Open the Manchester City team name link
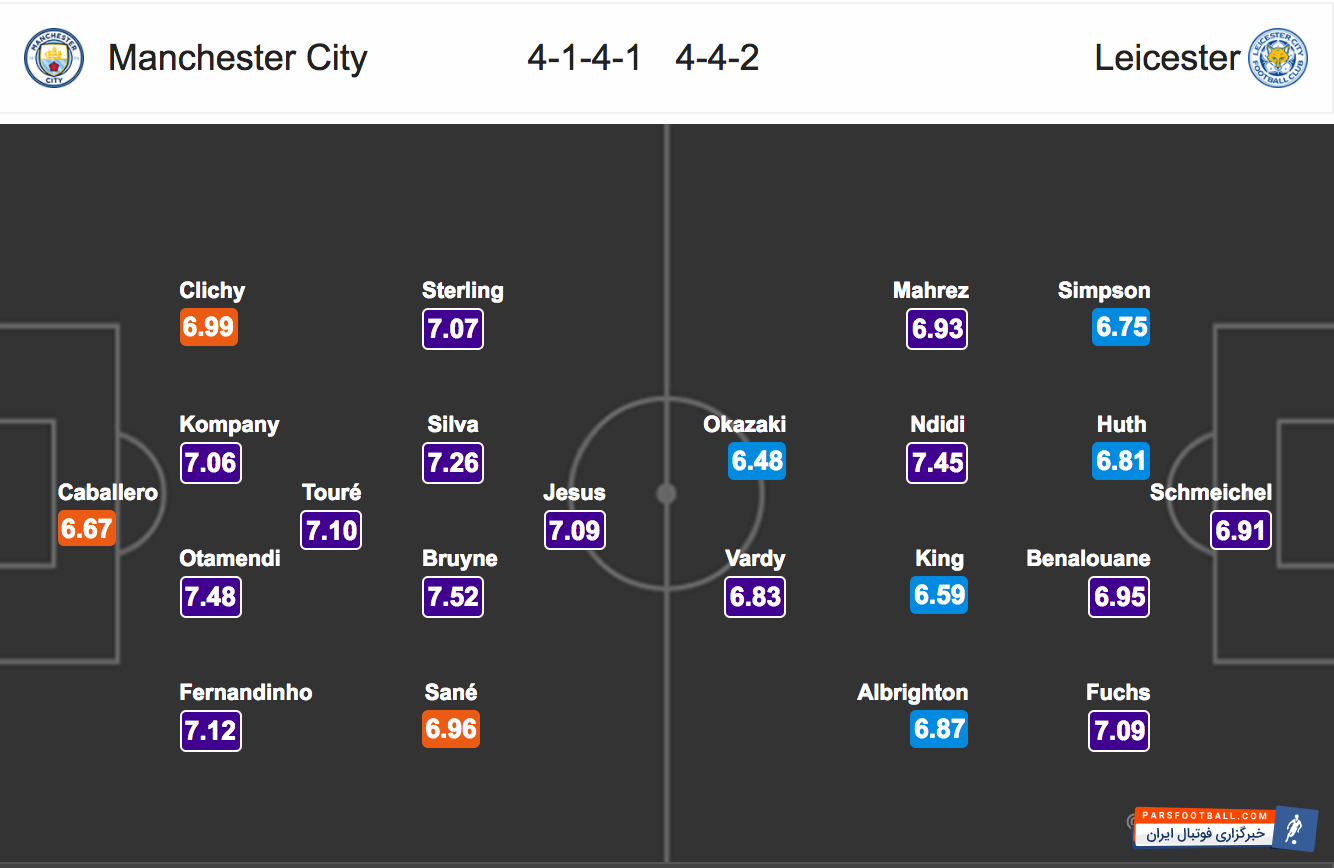 tap(238, 58)
